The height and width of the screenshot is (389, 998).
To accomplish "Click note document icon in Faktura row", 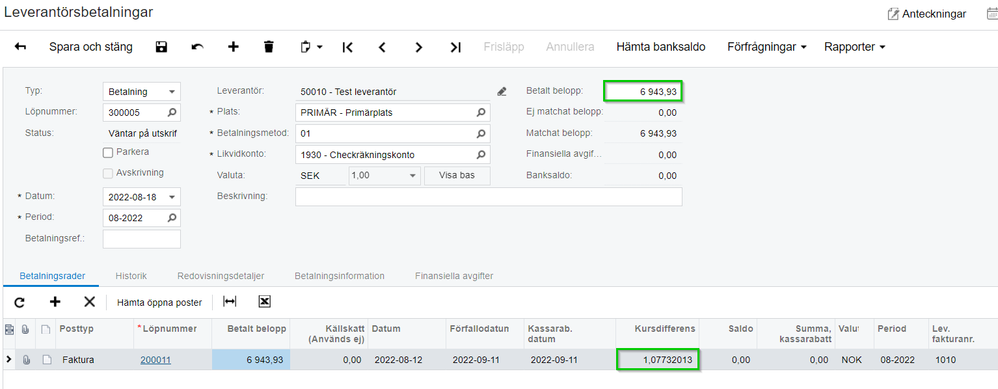I will tap(46, 360).
